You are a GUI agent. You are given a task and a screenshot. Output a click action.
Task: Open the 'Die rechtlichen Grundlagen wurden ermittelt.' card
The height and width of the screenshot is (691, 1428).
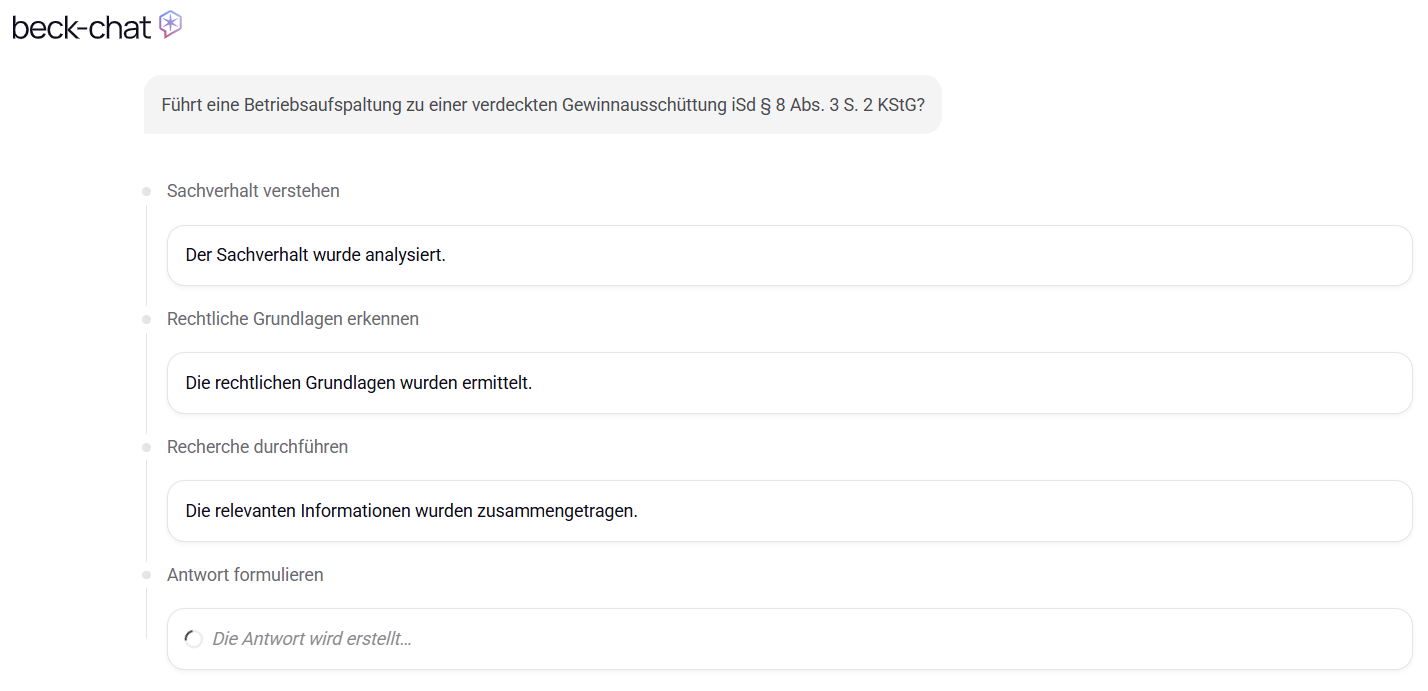tap(789, 383)
